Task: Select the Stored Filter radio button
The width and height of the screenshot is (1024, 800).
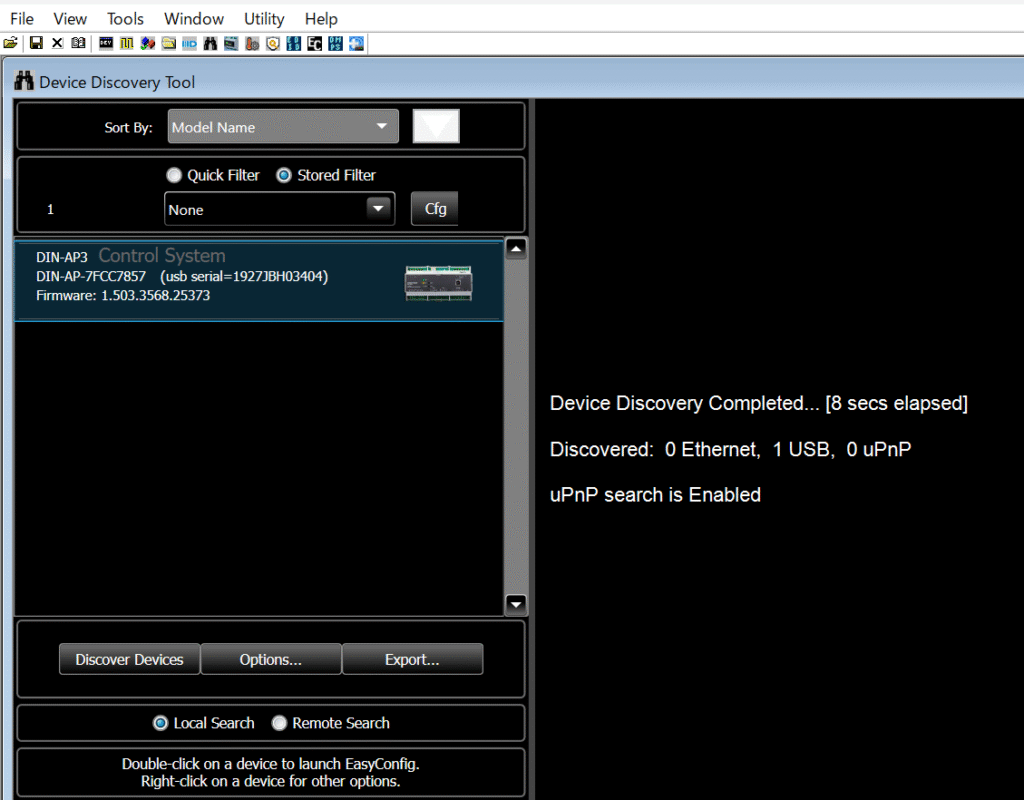Action: coord(283,175)
